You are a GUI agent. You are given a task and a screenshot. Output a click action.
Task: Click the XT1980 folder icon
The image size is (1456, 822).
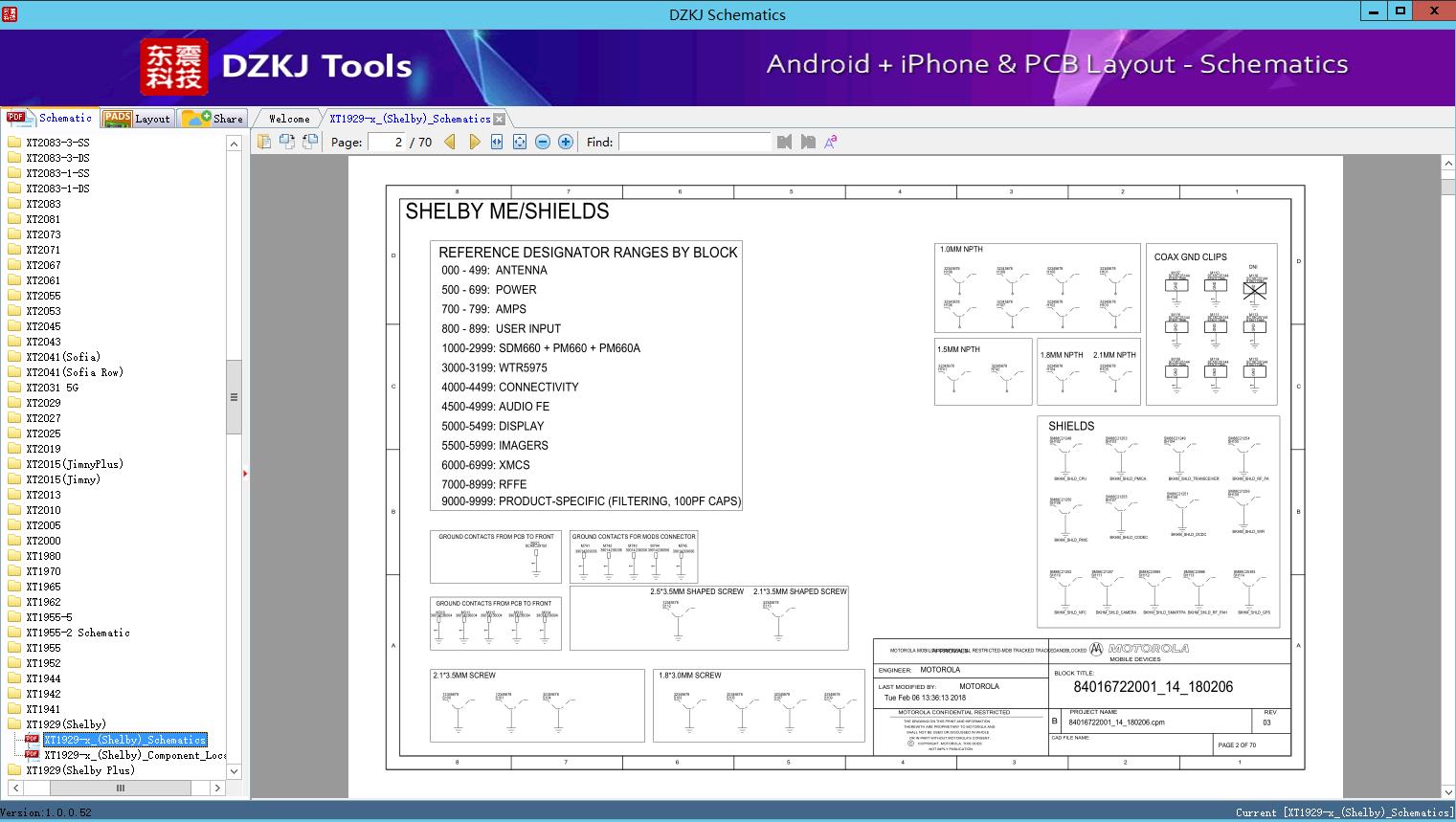14,556
